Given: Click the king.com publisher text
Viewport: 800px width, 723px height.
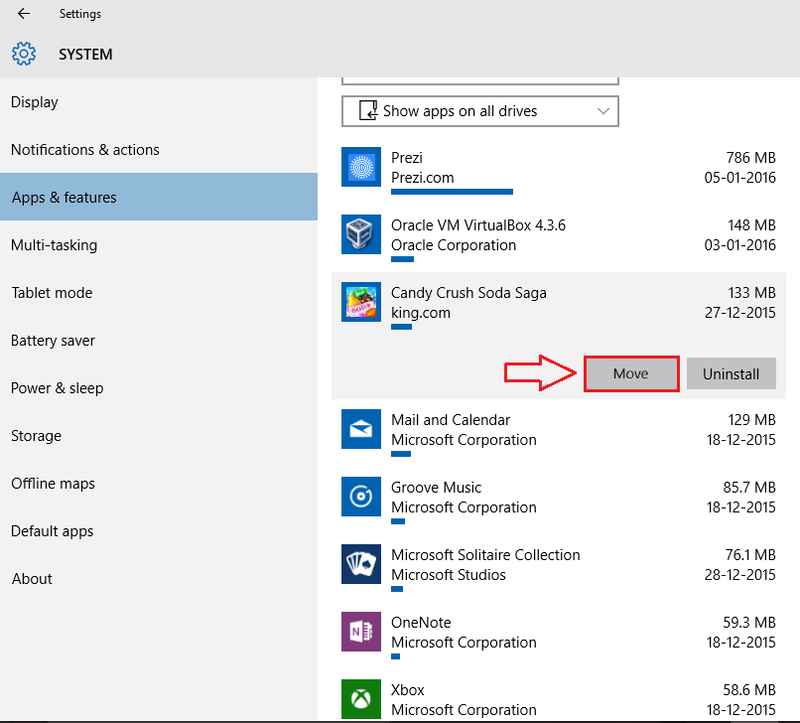Looking at the screenshot, I should (x=420, y=313).
